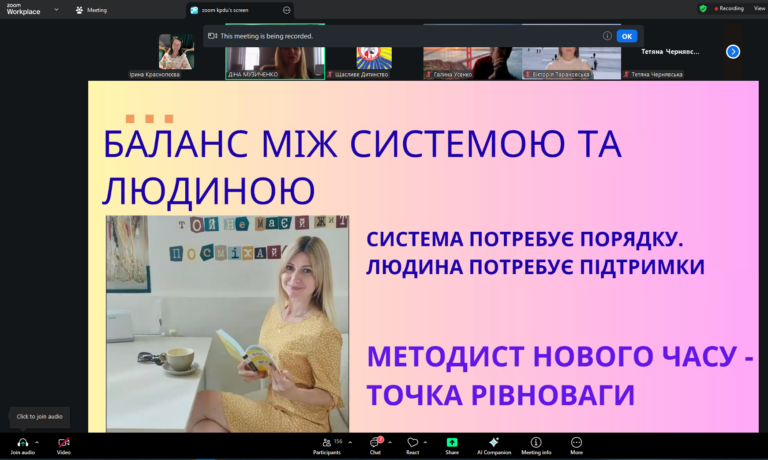Image resolution: width=768 pixels, height=460 pixels.
Task: Expand the Chat options arrow
Action: (x=390, y=442)
